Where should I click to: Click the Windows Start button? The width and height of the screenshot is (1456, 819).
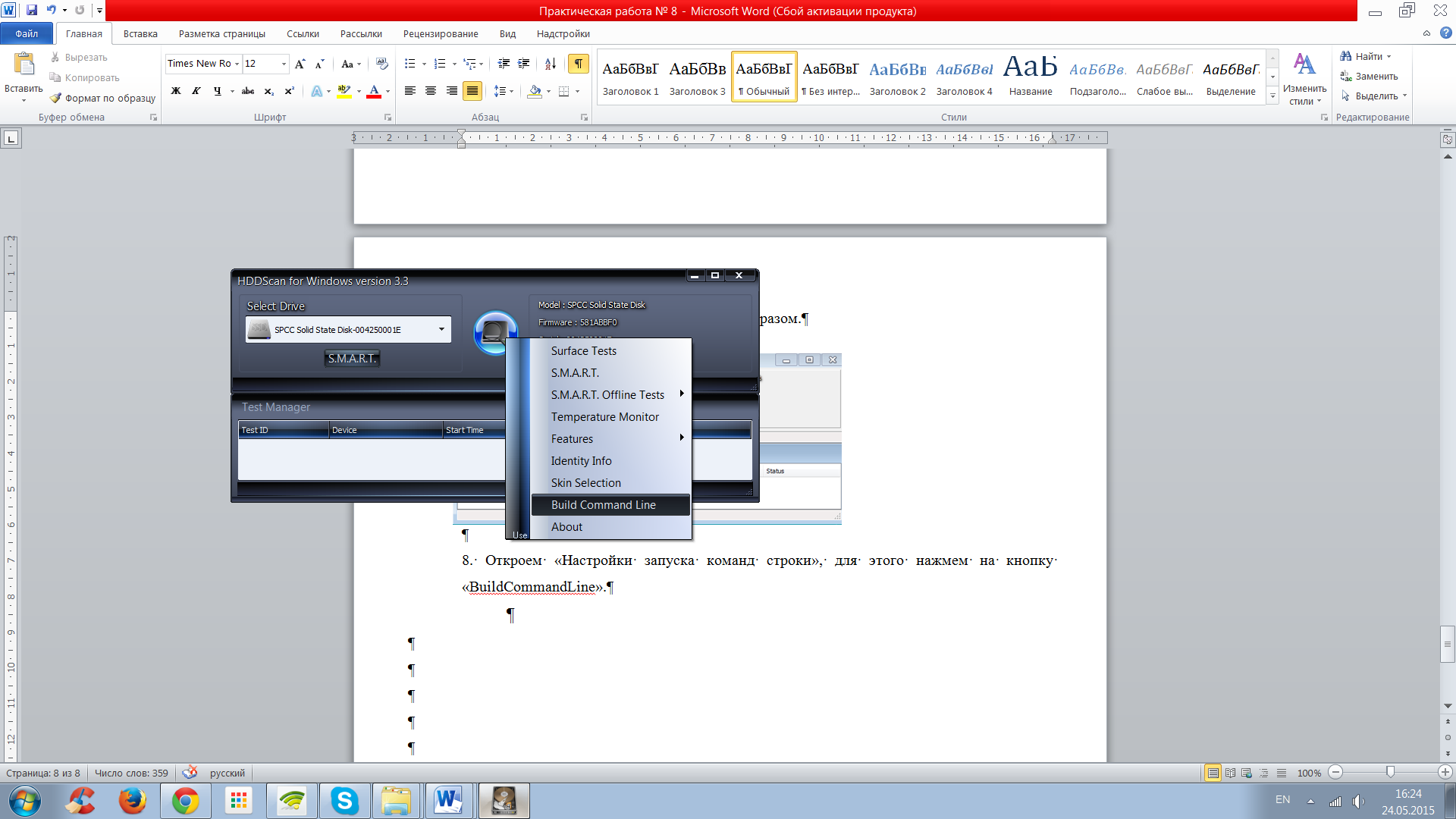[x=24, y=801]
